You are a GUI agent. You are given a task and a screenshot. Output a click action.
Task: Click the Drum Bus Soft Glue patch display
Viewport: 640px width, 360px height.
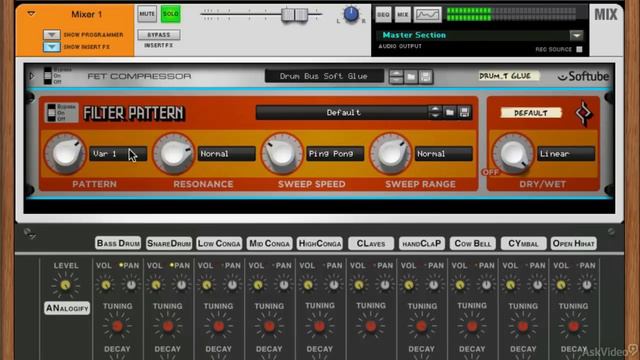tap(324, 76)
